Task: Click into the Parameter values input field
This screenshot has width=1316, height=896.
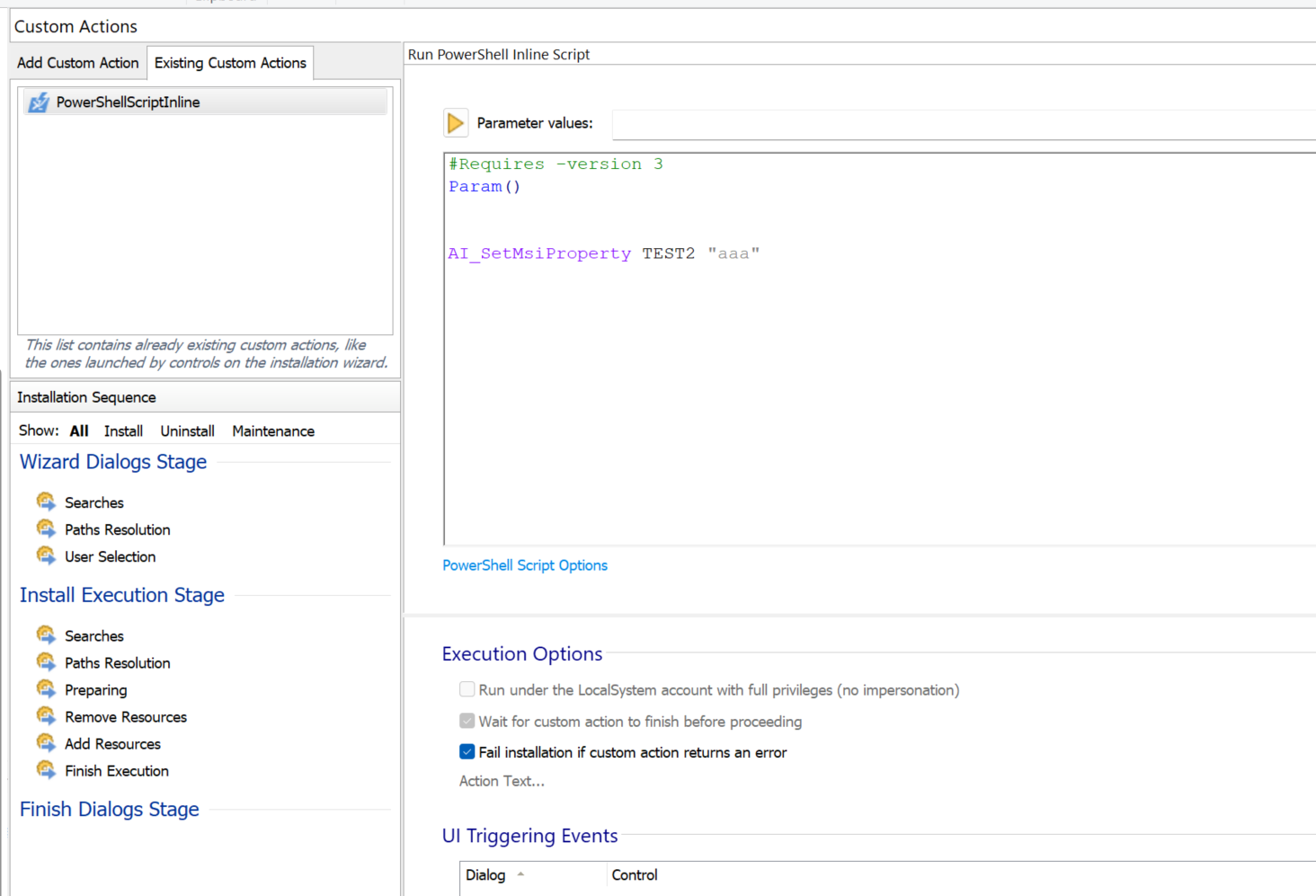Action: (x=962, y=124)
